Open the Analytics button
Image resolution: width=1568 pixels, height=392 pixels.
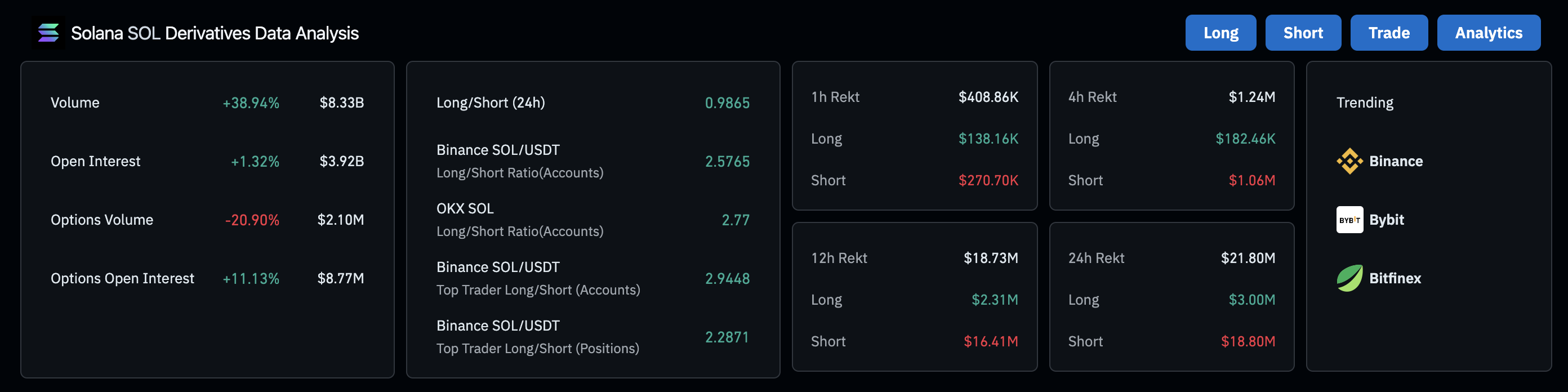(x=1488, y=33)
